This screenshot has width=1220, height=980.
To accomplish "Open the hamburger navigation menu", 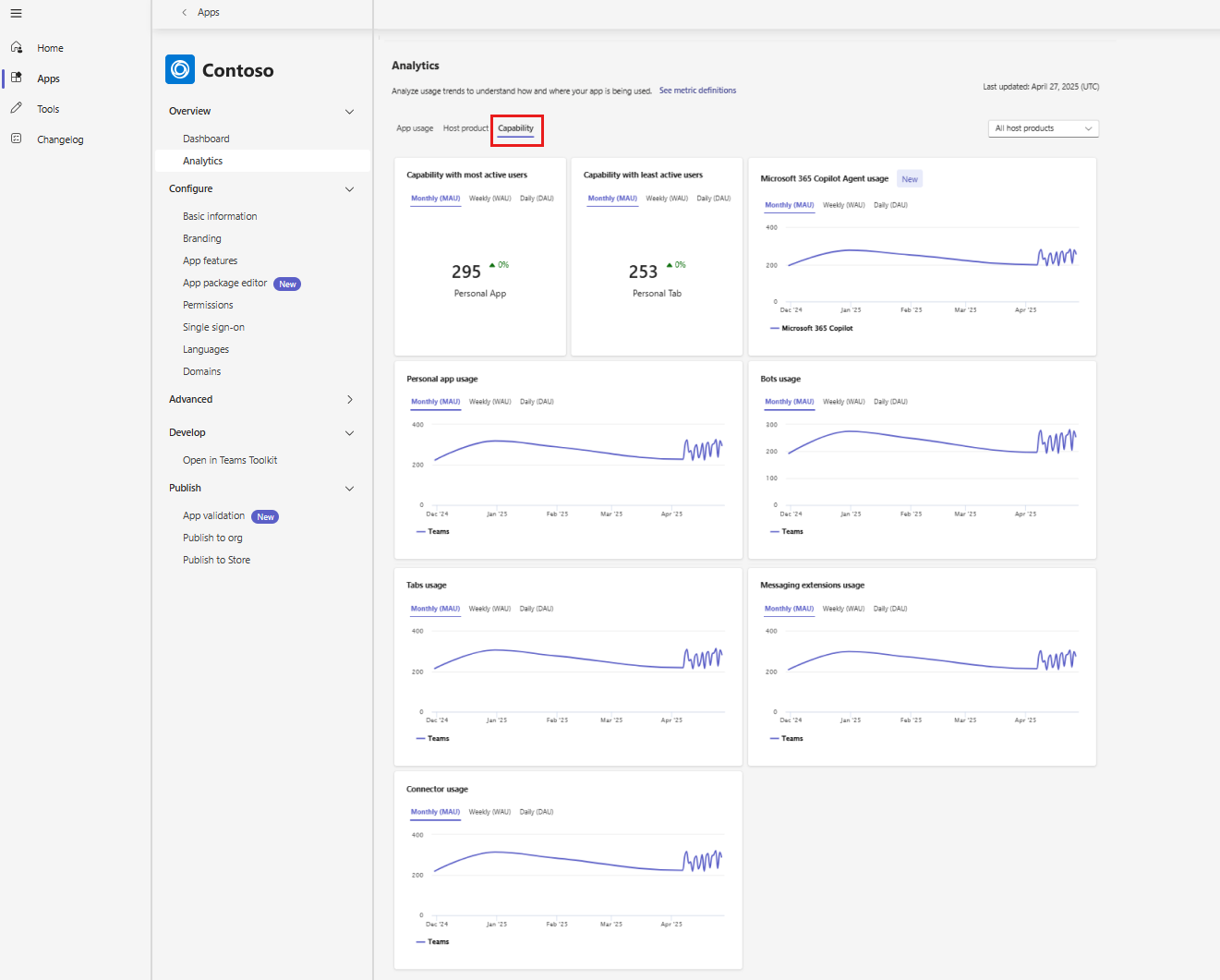I will (x=16, y=13).
